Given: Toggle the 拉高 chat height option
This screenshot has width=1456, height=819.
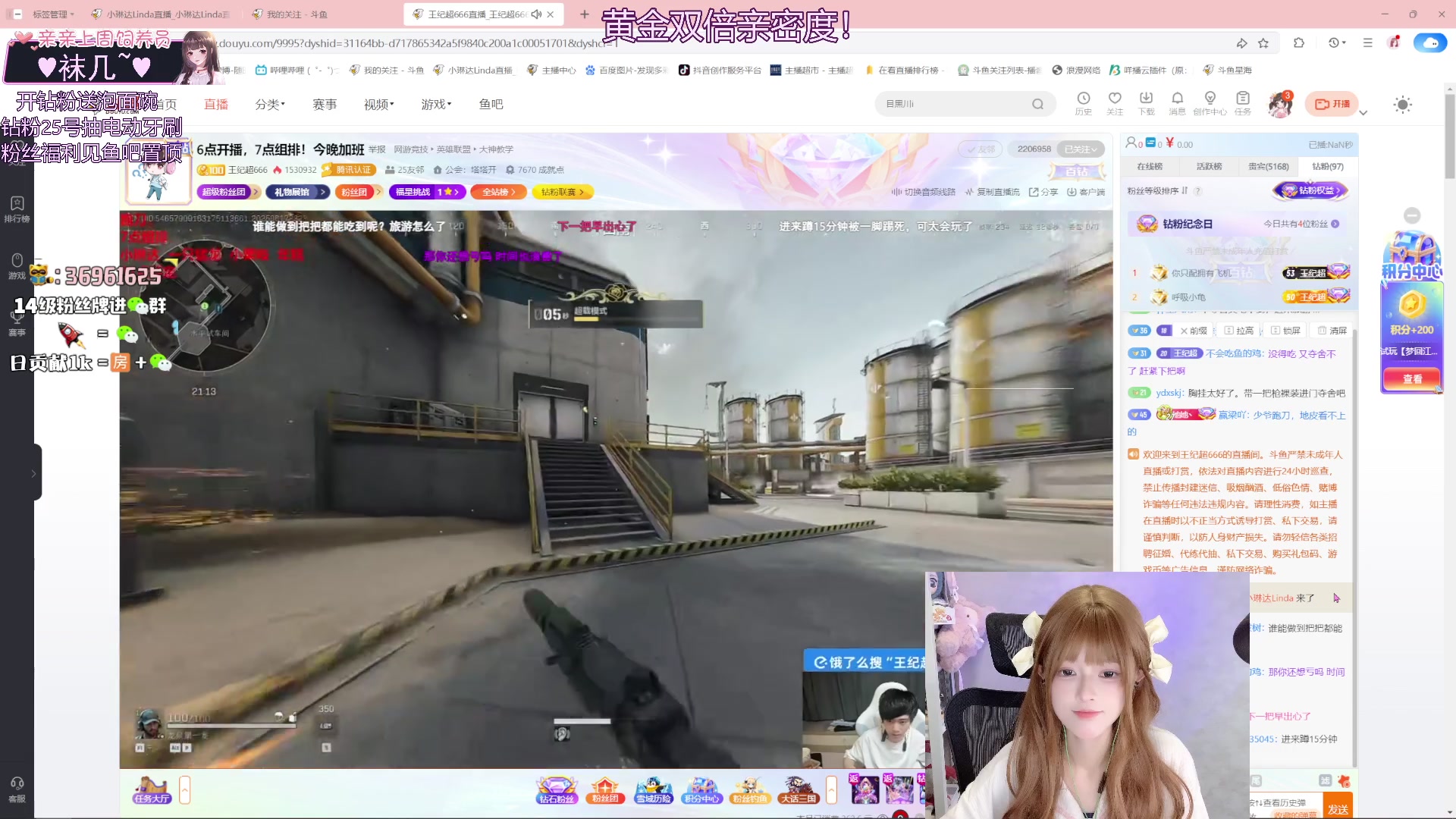Looking at the screenshot, I should pos(1239,331).
